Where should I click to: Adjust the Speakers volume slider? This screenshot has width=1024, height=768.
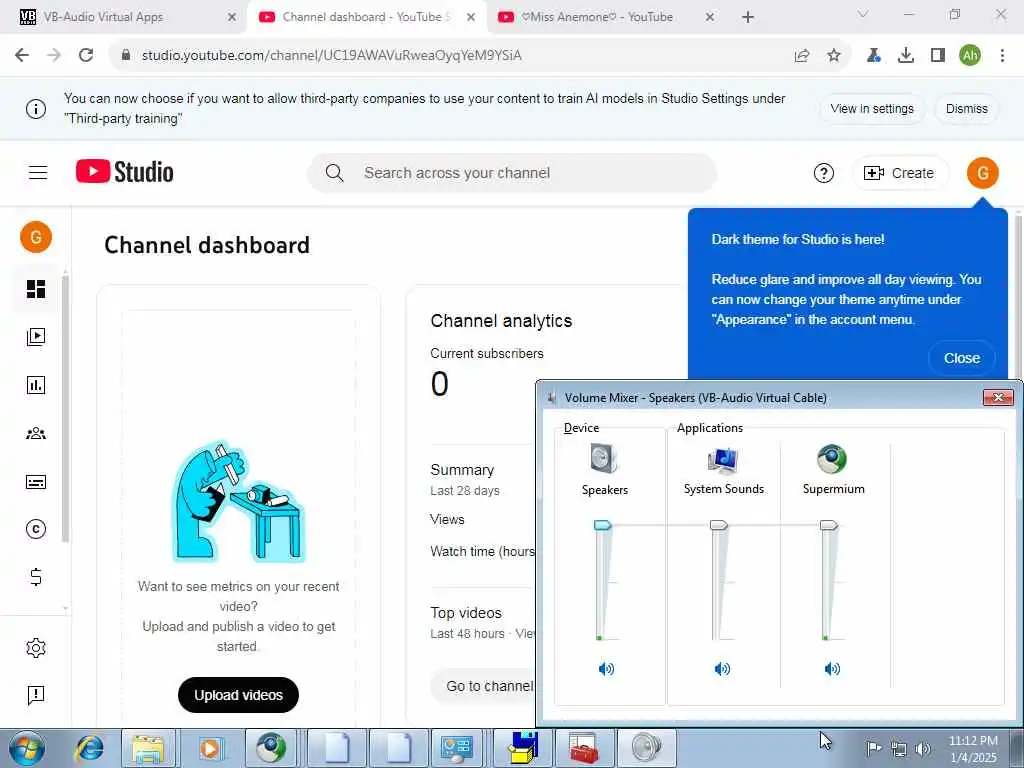pos(602,525)
